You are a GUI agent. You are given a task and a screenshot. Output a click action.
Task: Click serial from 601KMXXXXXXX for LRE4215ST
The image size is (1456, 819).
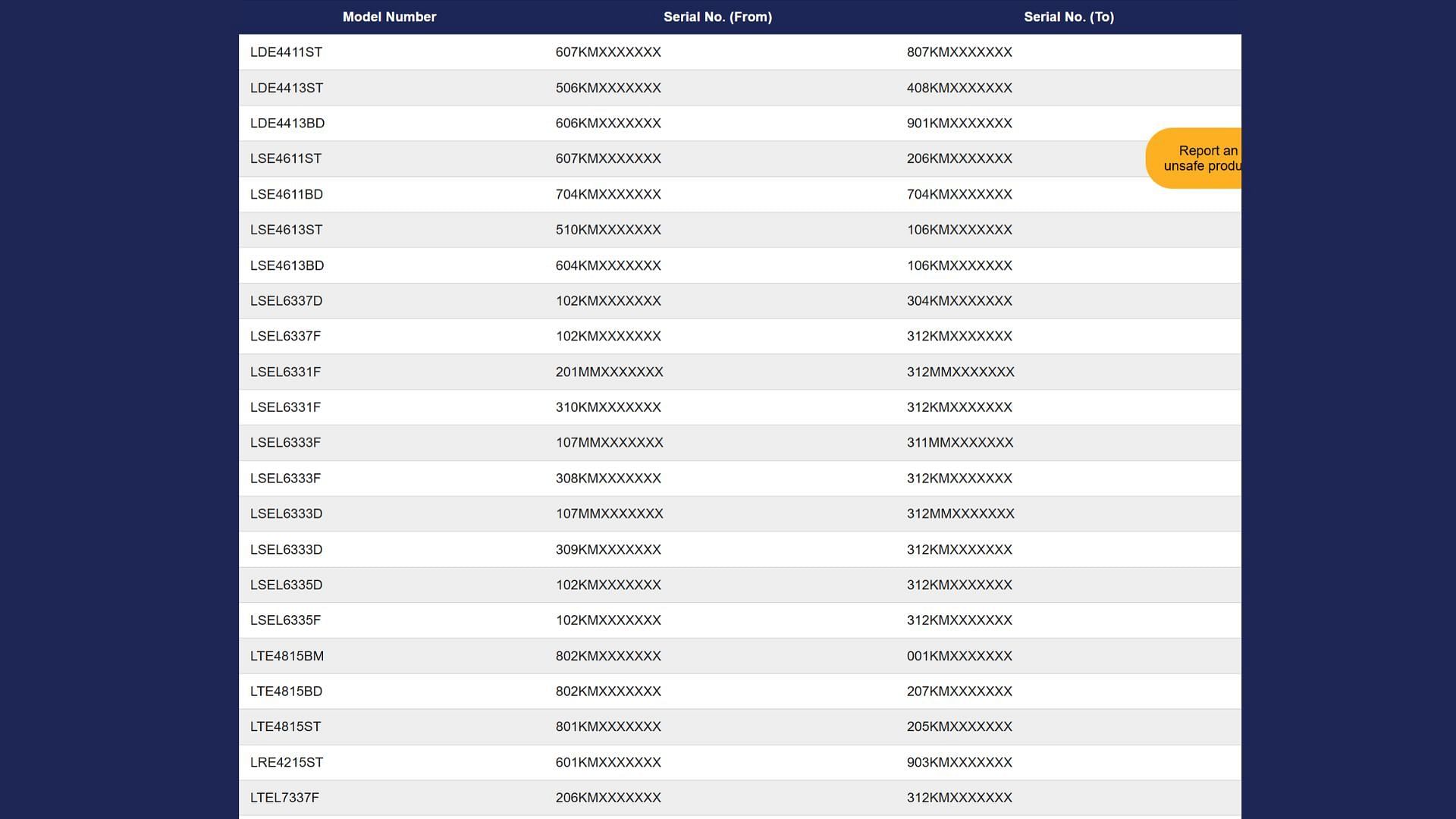pyautogui.click(x=608, y=762)
